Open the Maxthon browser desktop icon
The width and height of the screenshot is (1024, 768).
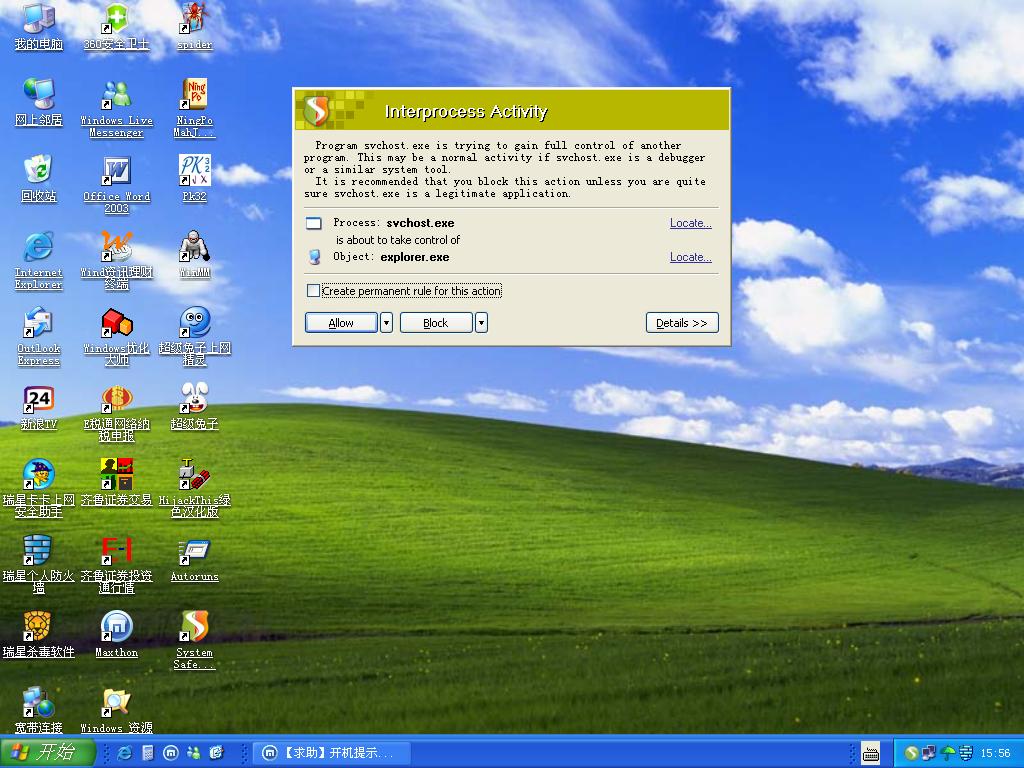pyautogui.click(x=116, y=628)
